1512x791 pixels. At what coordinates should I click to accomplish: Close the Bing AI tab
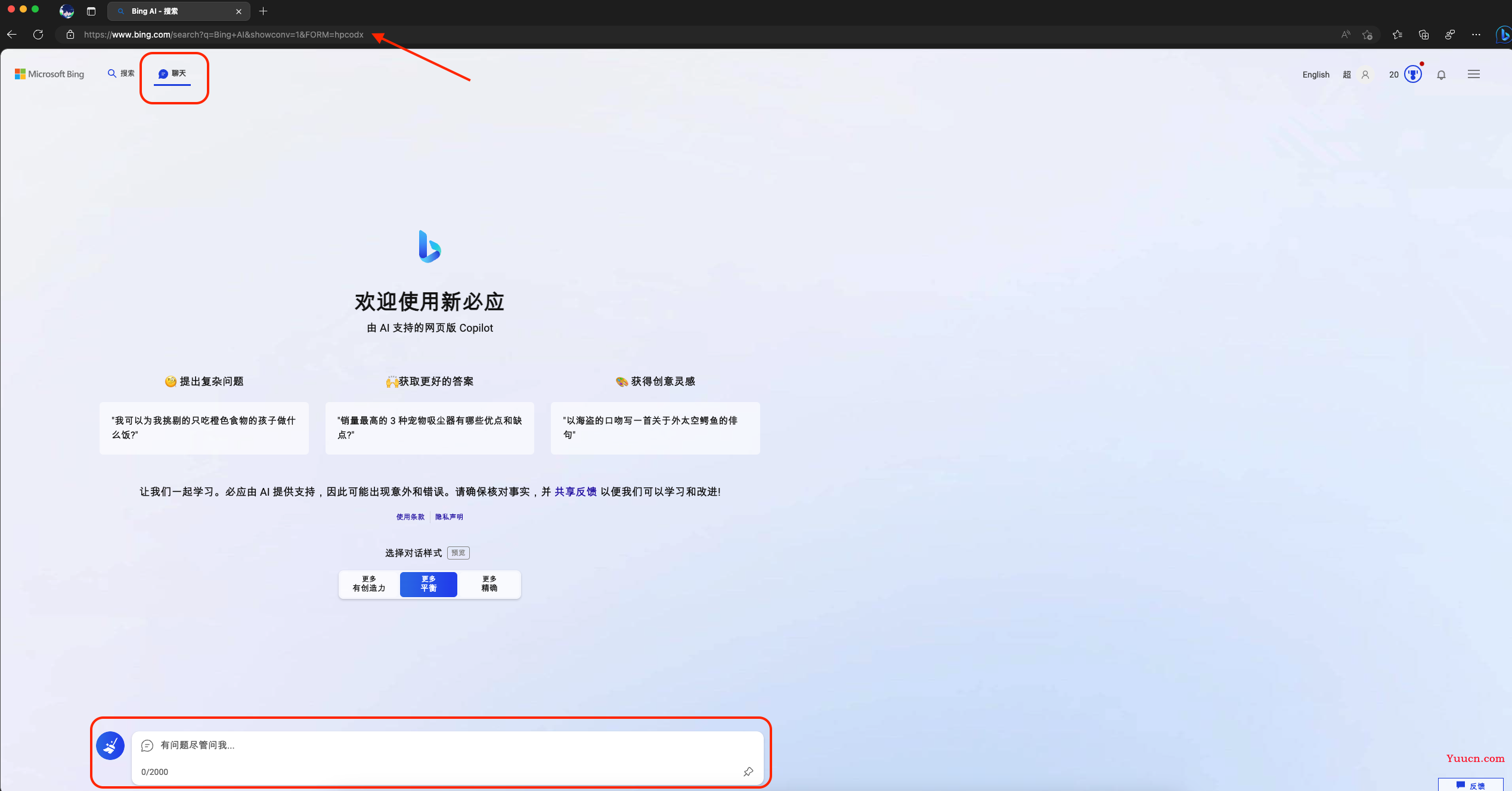(238, 11)
